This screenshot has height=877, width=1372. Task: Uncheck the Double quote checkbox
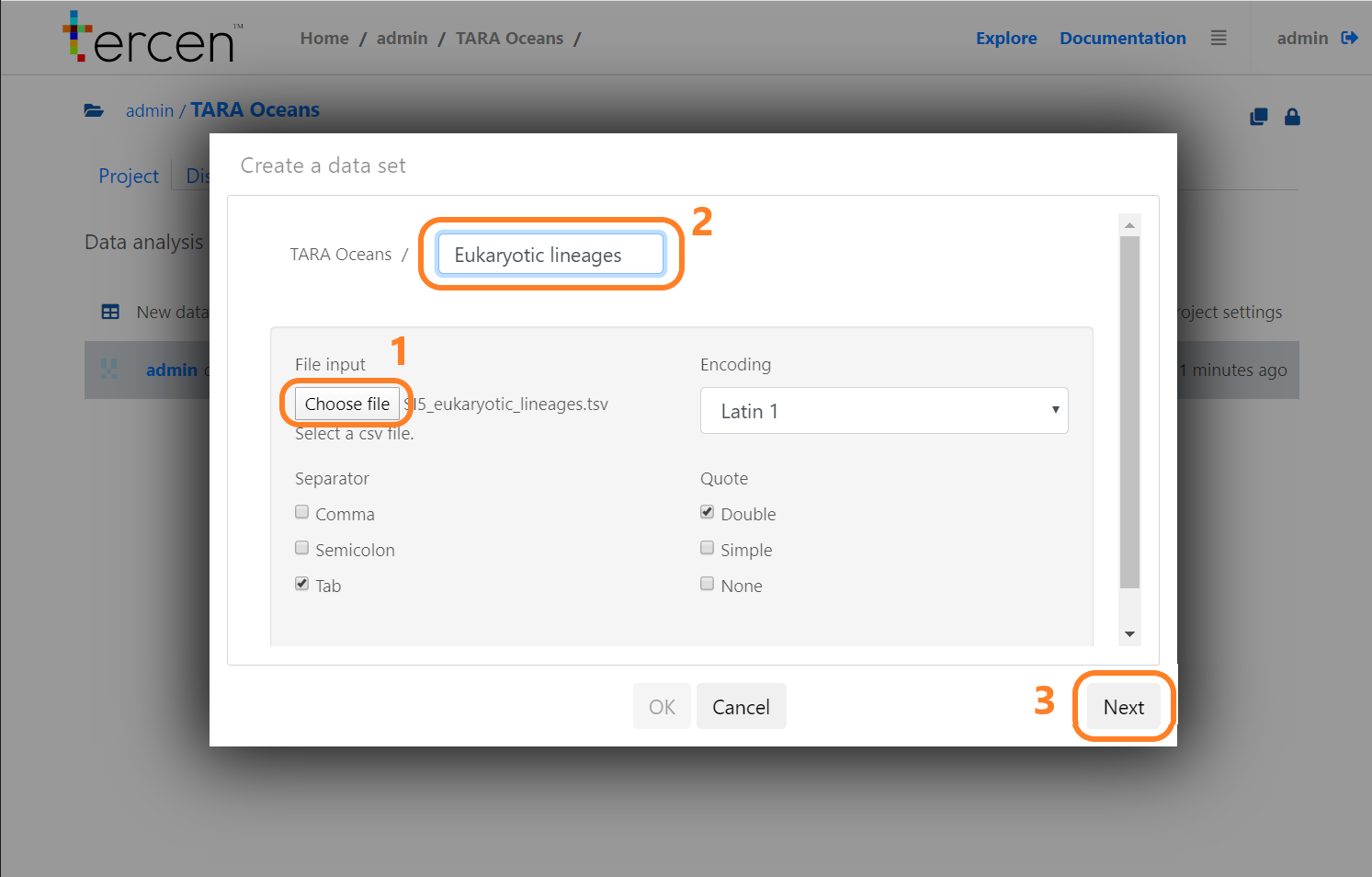point(707,512)
